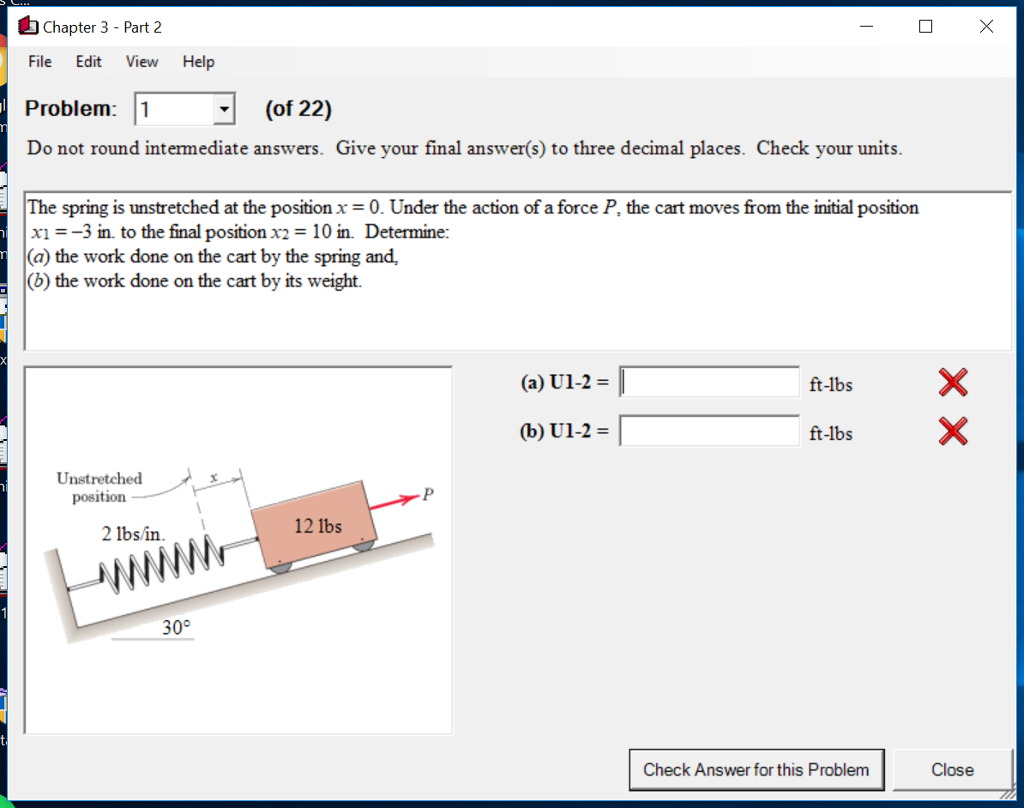Open the Help menu
This screenshot has width=1024, height=808.
(x=198, y=61)
